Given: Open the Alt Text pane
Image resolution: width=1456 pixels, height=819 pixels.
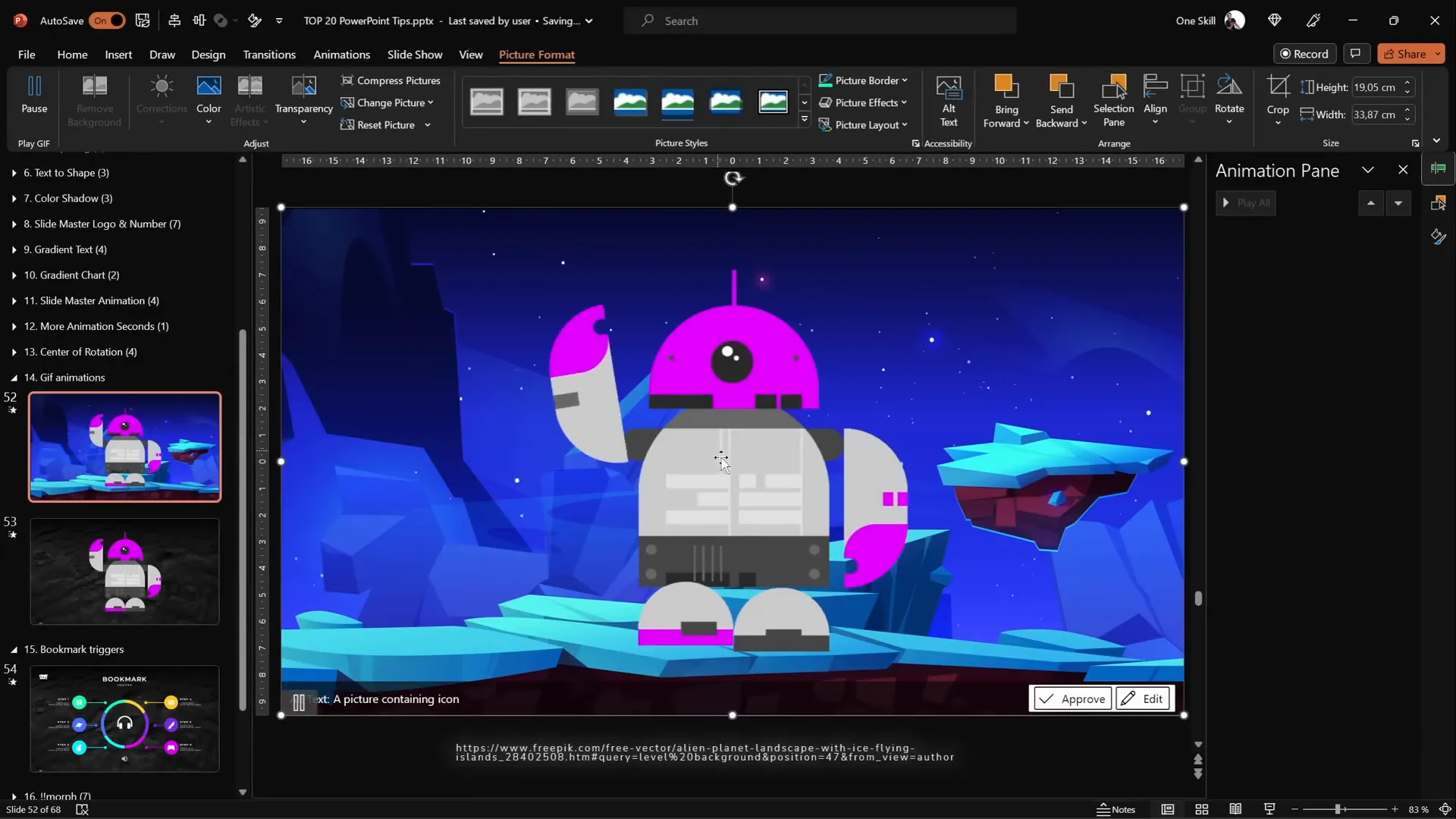Looking at the screenshot, I should coord(949,101).
